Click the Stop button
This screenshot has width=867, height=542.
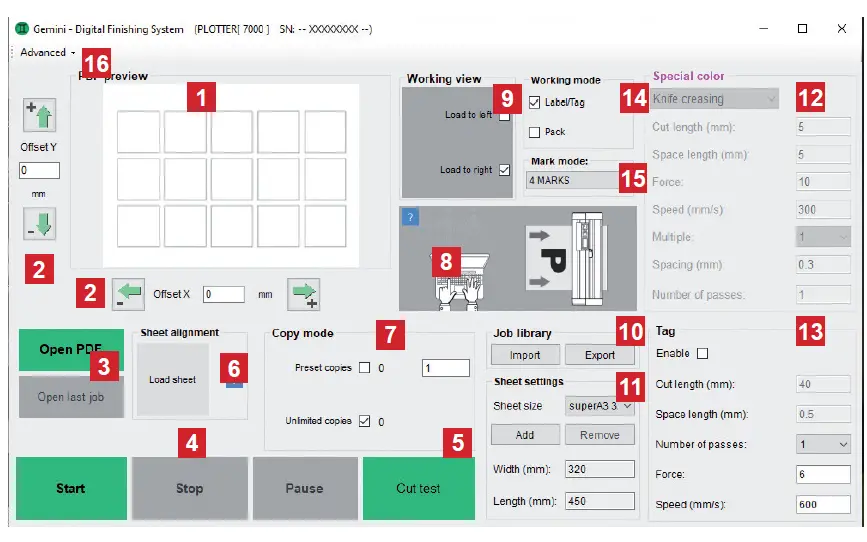190,488
